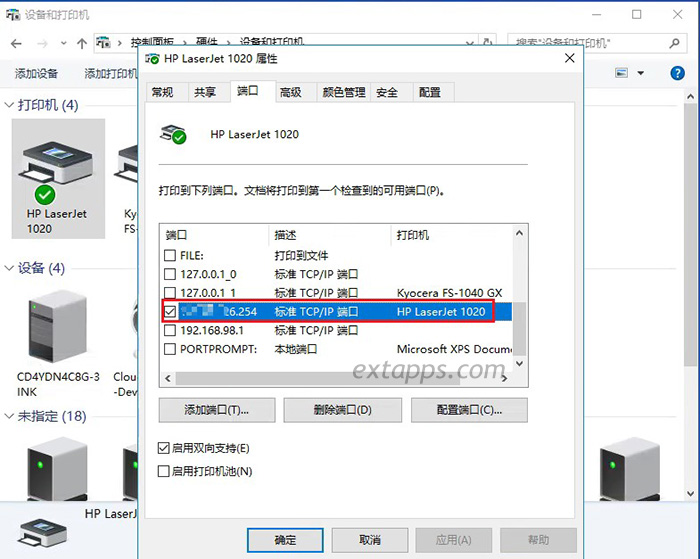Select Kyocera FS-1040 GX printer cell

[x=450, y=293]
